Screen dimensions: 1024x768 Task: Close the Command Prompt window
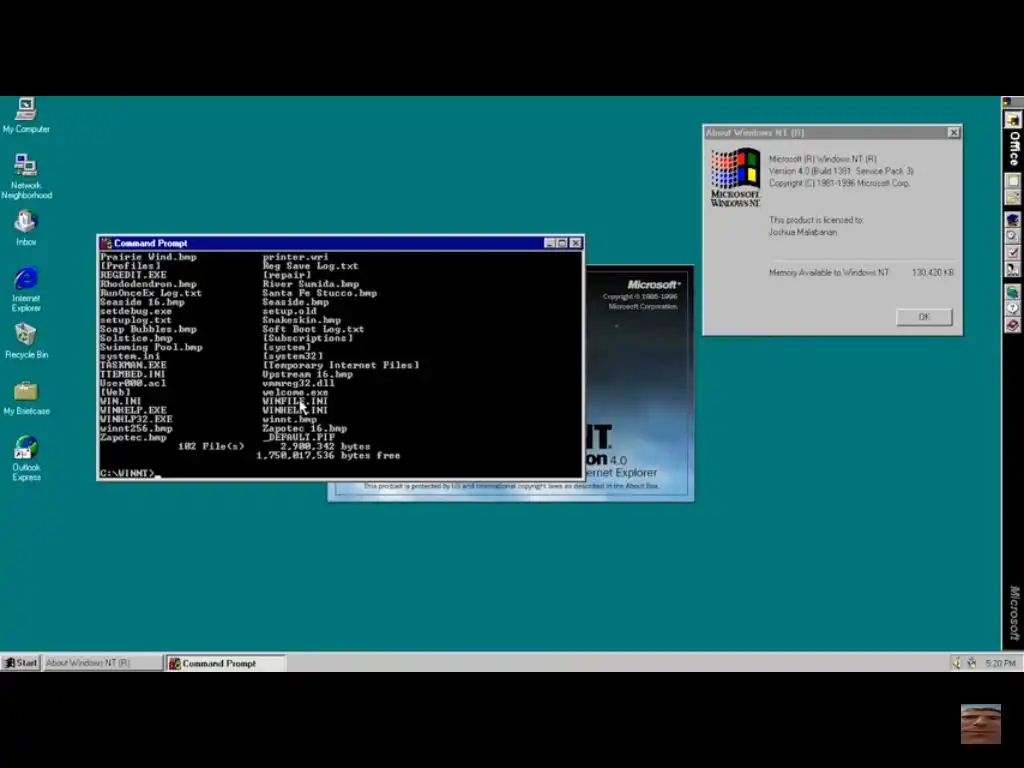point(575,243)
